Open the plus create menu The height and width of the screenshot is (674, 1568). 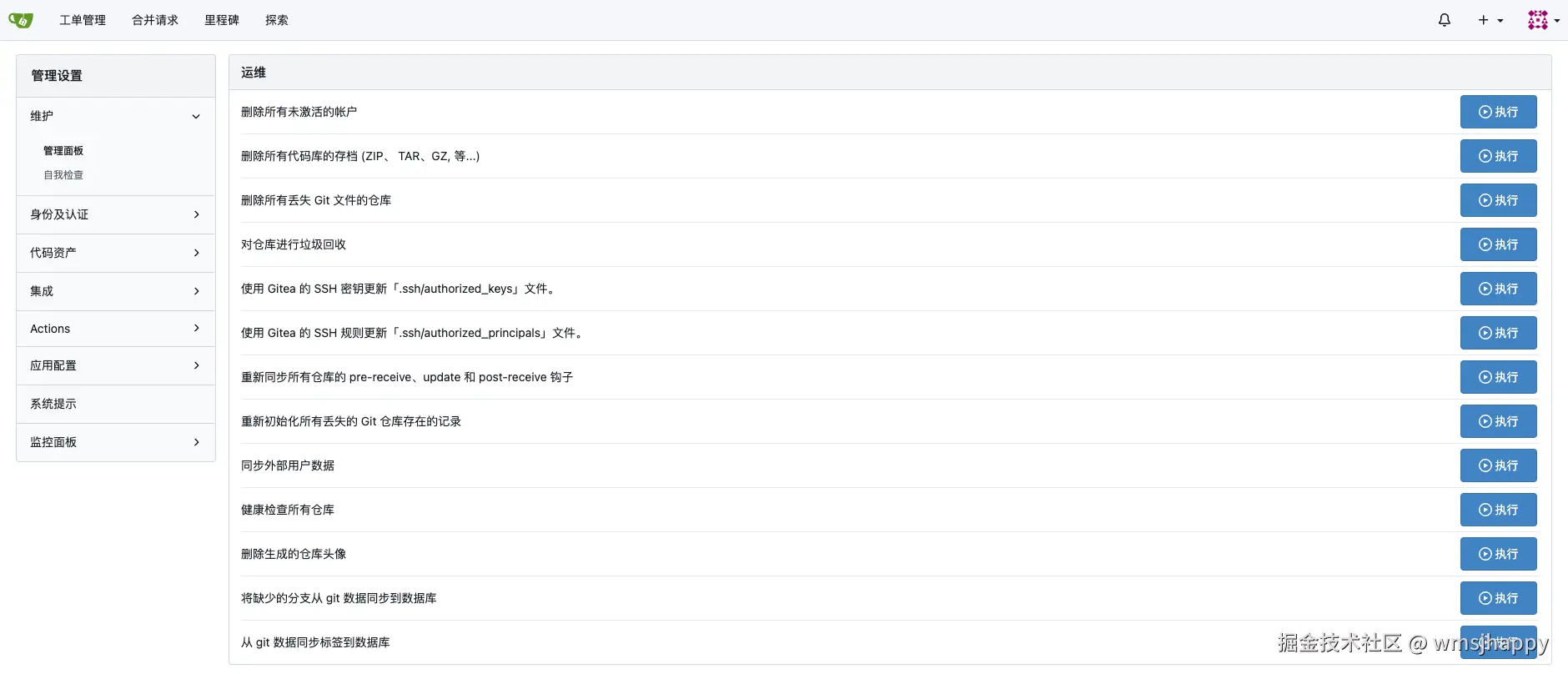[x=1490, y=20]
